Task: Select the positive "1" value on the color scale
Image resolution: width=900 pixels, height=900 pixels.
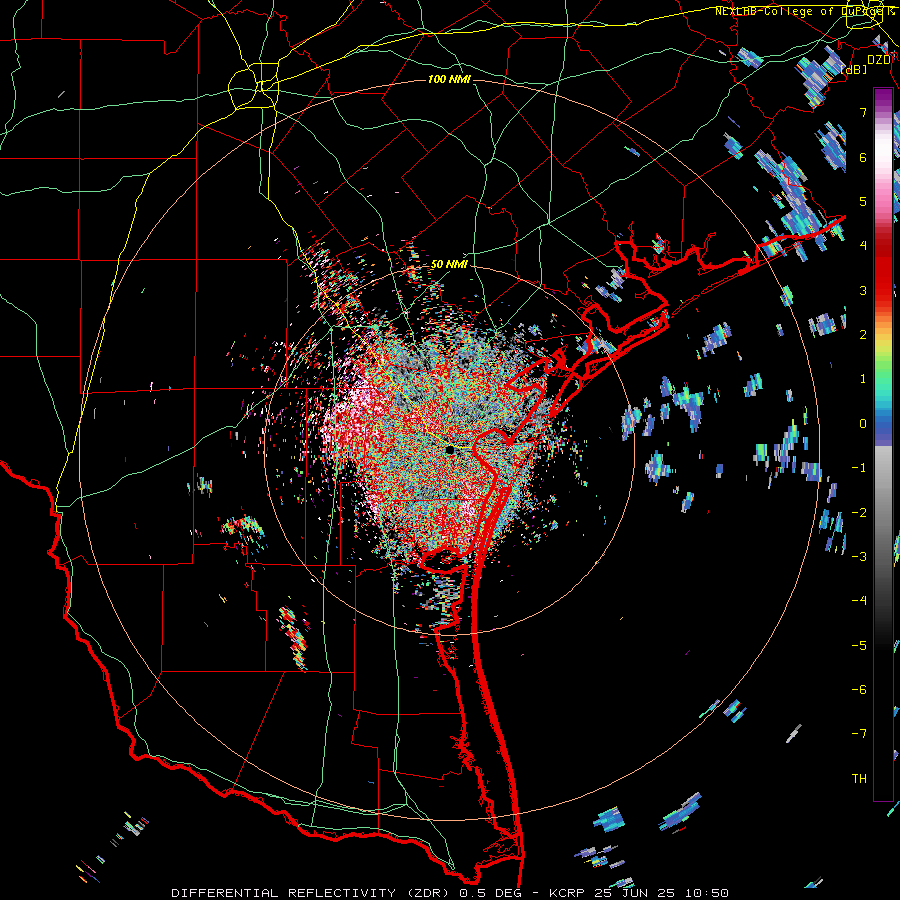Action: (863, 379)
